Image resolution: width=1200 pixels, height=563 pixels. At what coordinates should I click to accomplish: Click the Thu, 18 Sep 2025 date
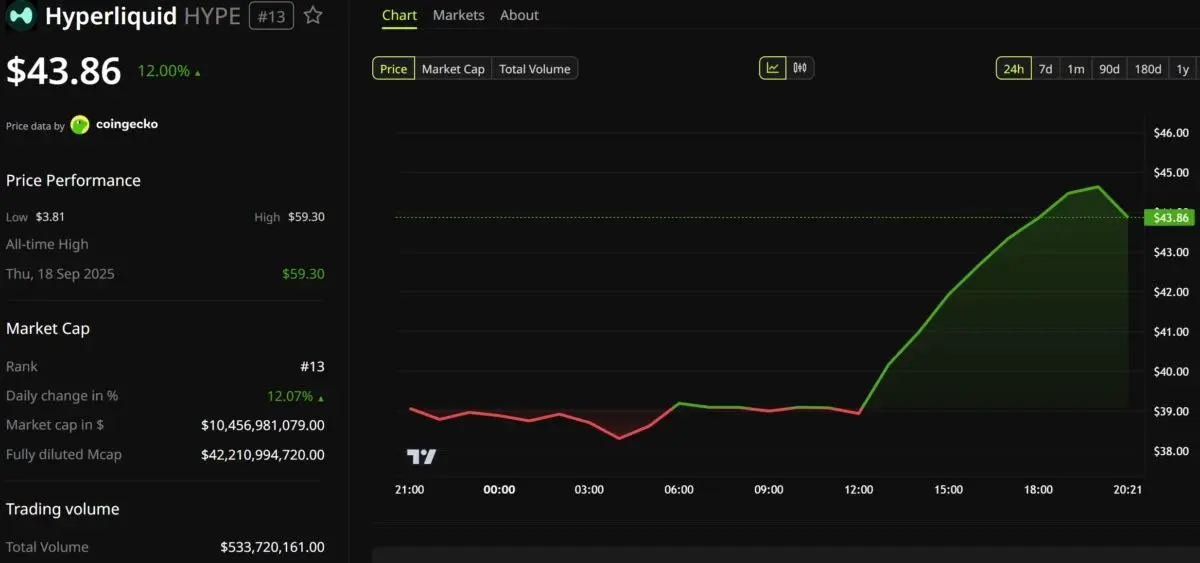pos(60,274)
